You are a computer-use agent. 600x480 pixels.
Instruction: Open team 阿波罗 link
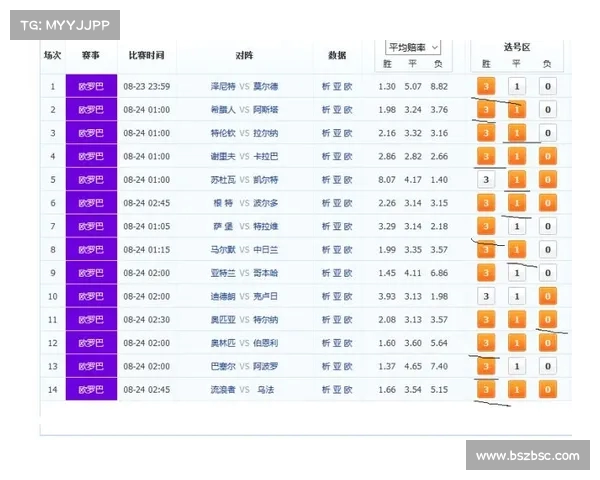pyautogui.click(x=266, y=367)
